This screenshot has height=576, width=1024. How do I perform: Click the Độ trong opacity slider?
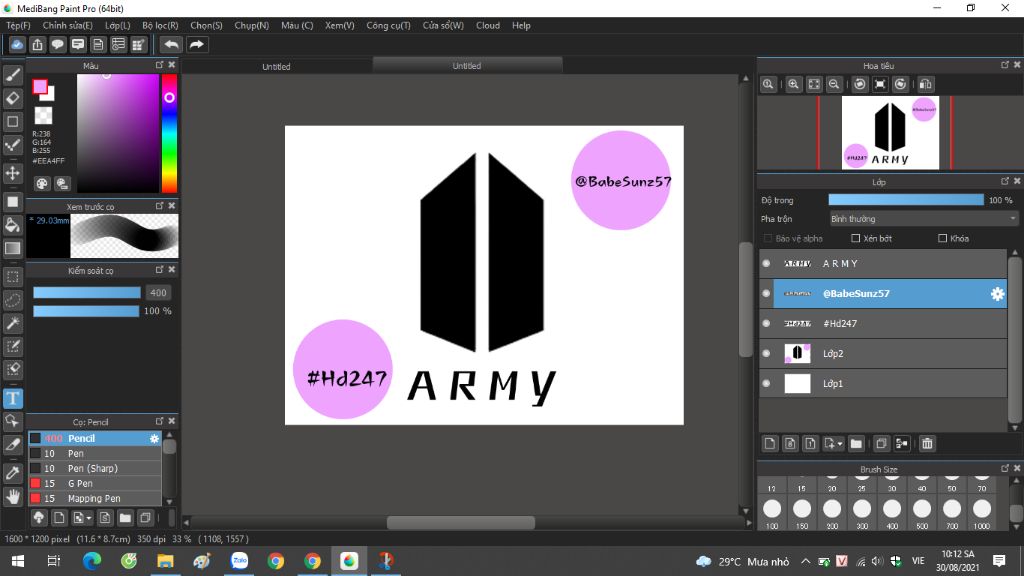pos(906,200)
